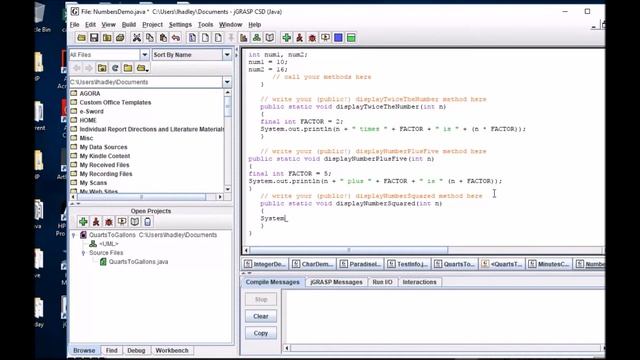Screen dimensions: 640x360
Task: Click the Generate CSD icon
Action: (192, 38)
